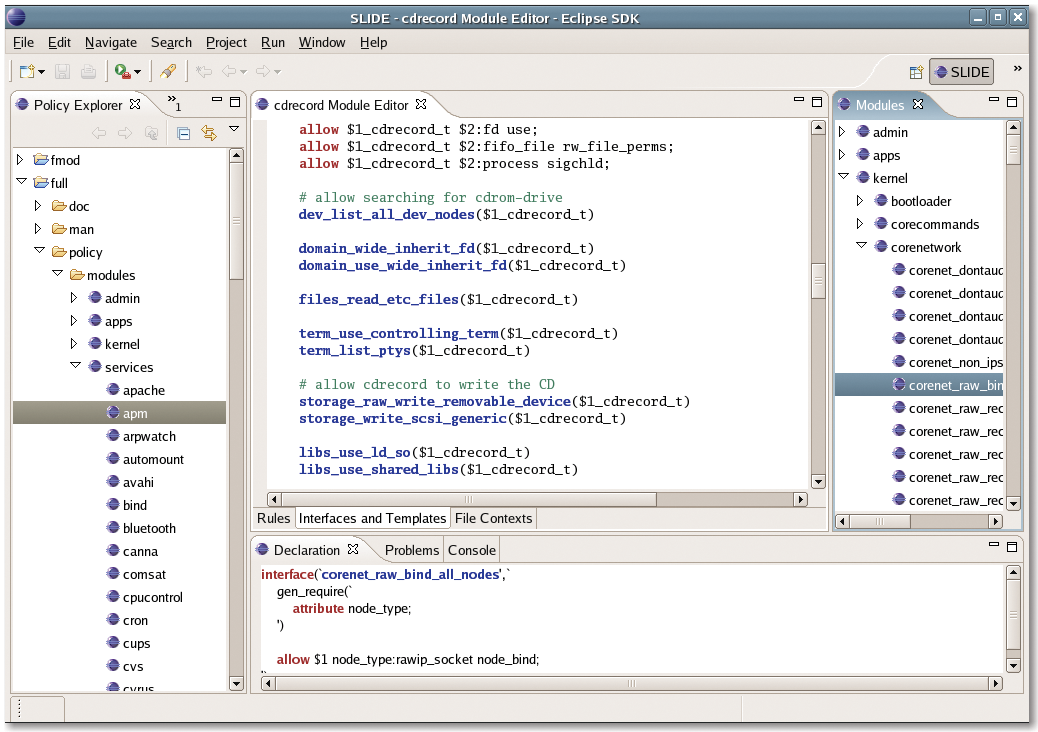Maximize the Policy Explorer panel

click(x=235, y=102)
